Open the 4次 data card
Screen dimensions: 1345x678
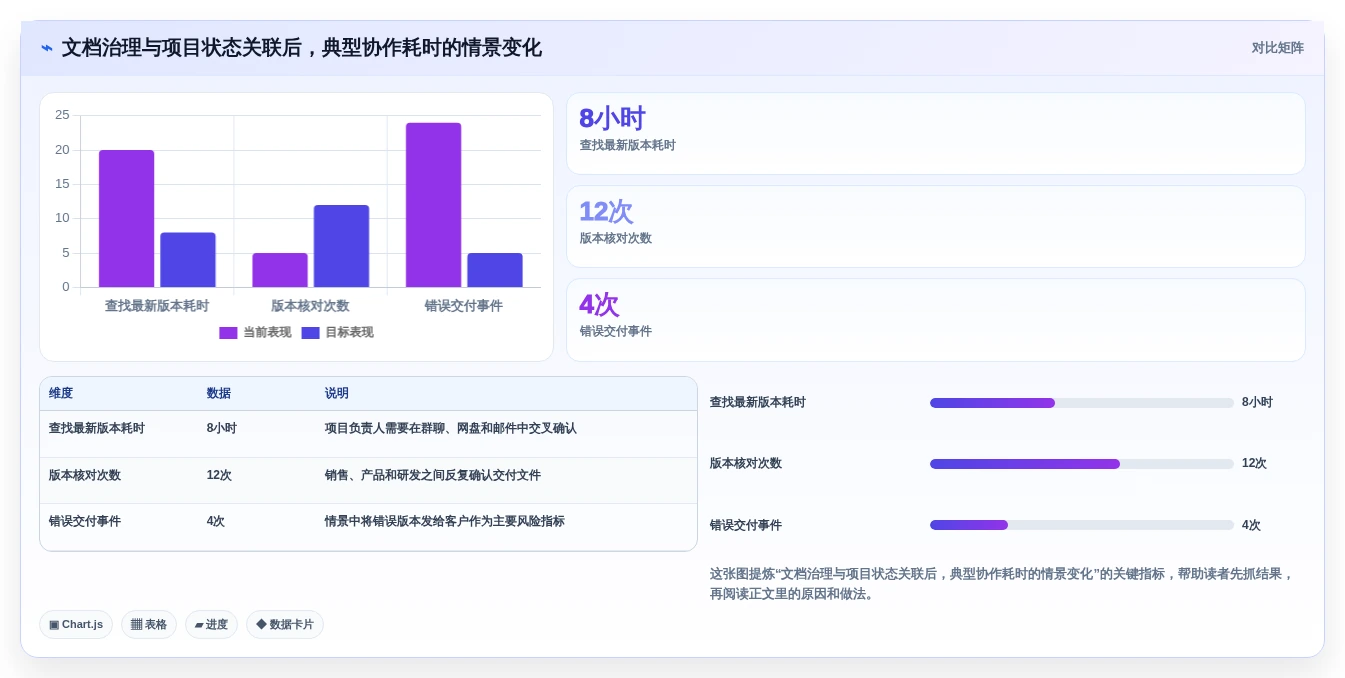pos(936,320)
